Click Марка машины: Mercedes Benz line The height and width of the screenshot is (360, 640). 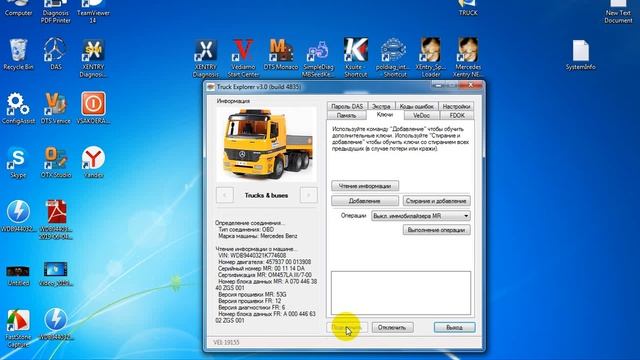[x=258, y=236]
